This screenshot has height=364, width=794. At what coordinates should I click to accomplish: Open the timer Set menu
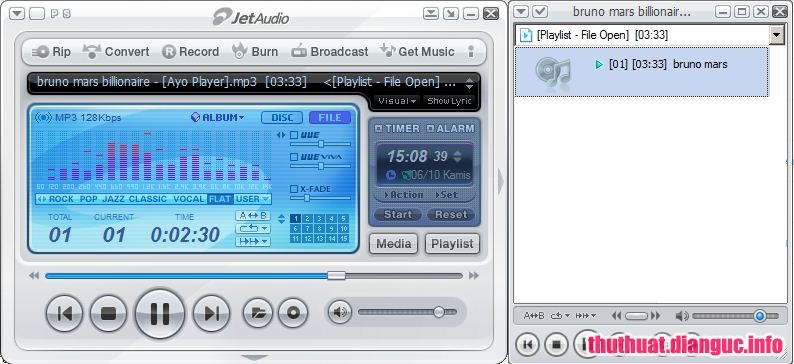point(447,195)
